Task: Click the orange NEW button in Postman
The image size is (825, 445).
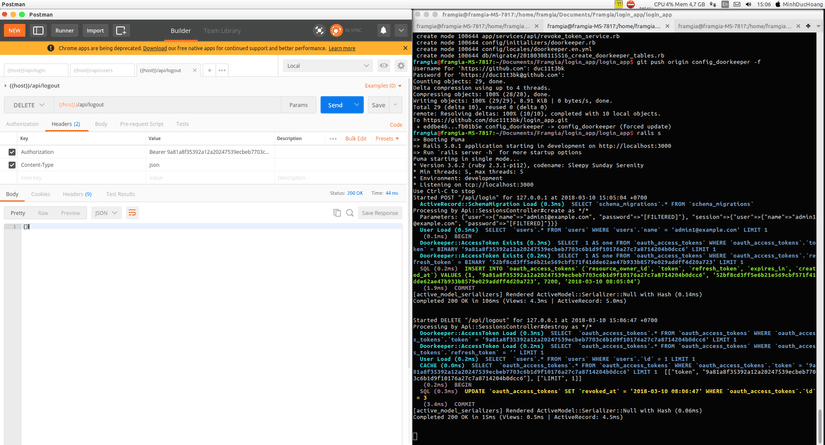Action: click(14, 31)
